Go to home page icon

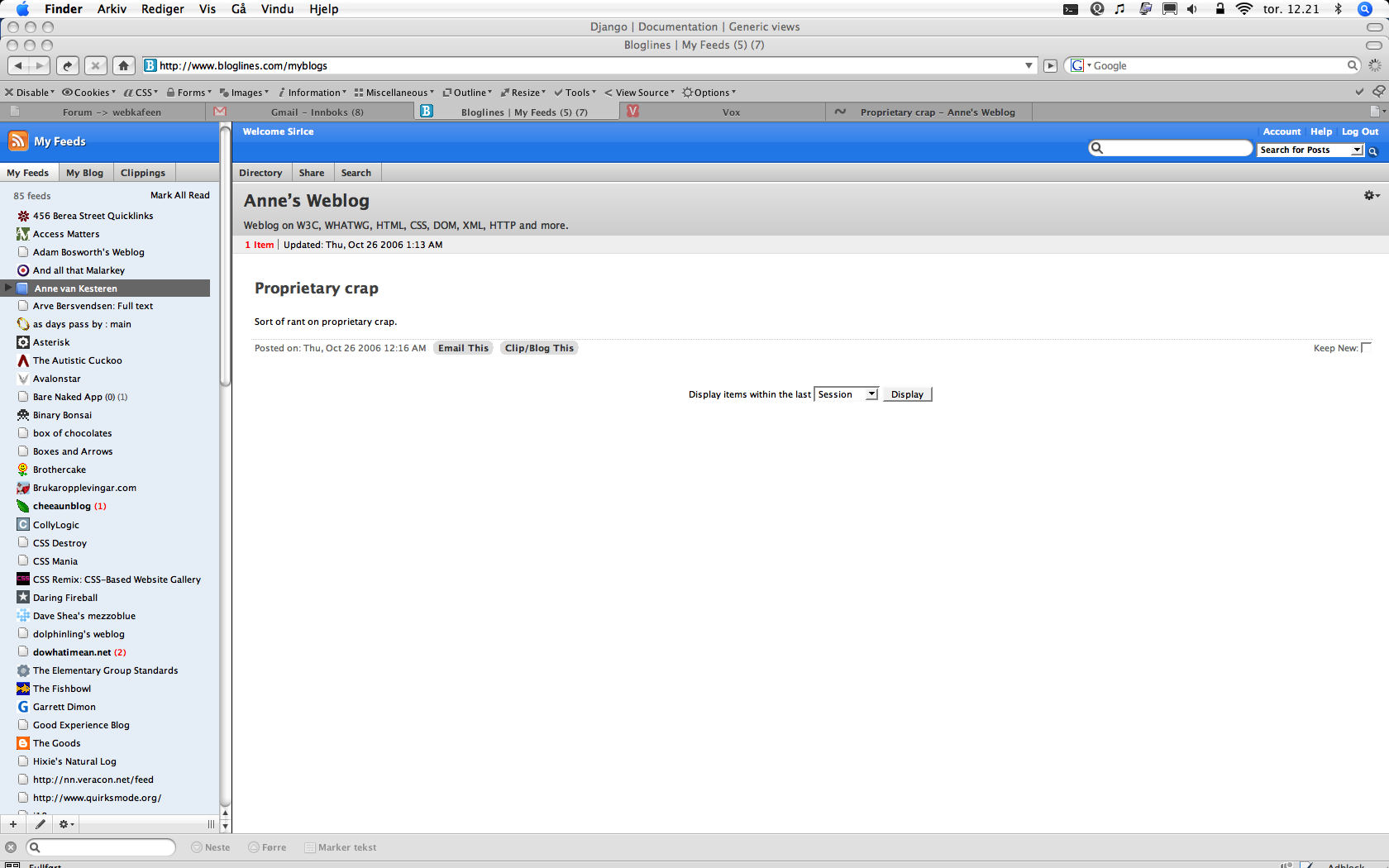[x=124, y=65]
